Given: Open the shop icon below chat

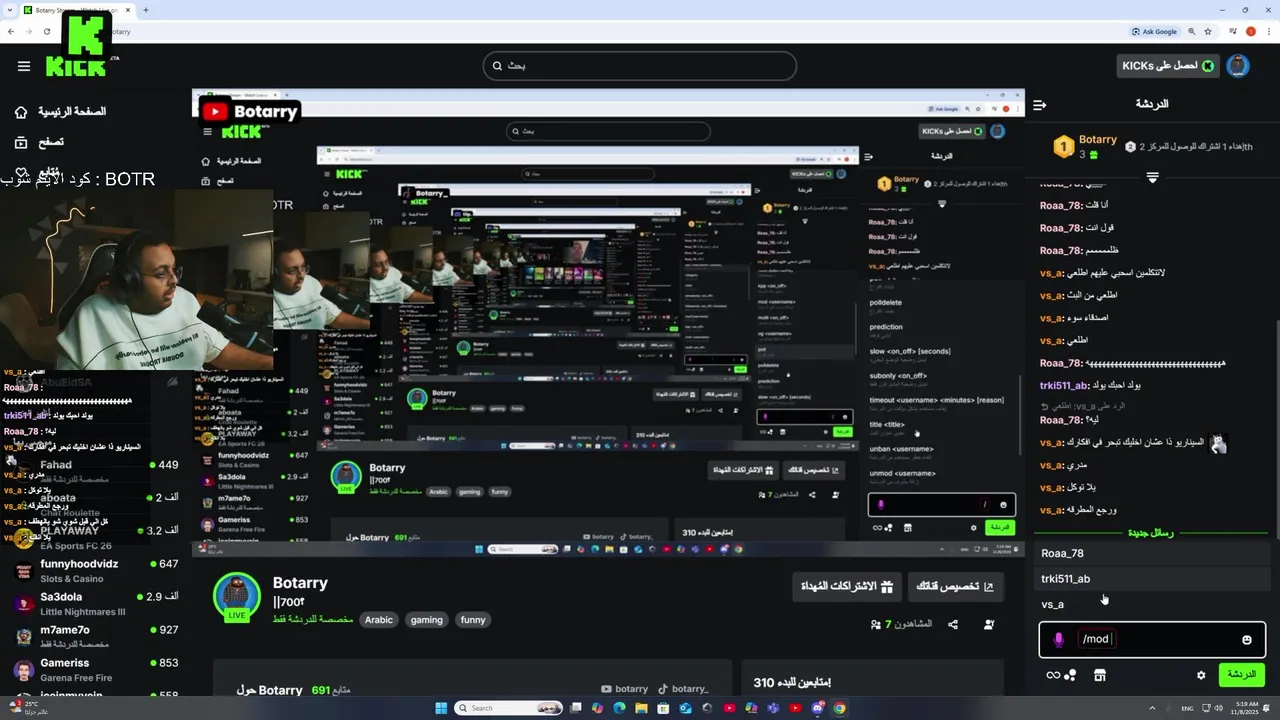Looking at the screenshot, I should pos(1100,675).
